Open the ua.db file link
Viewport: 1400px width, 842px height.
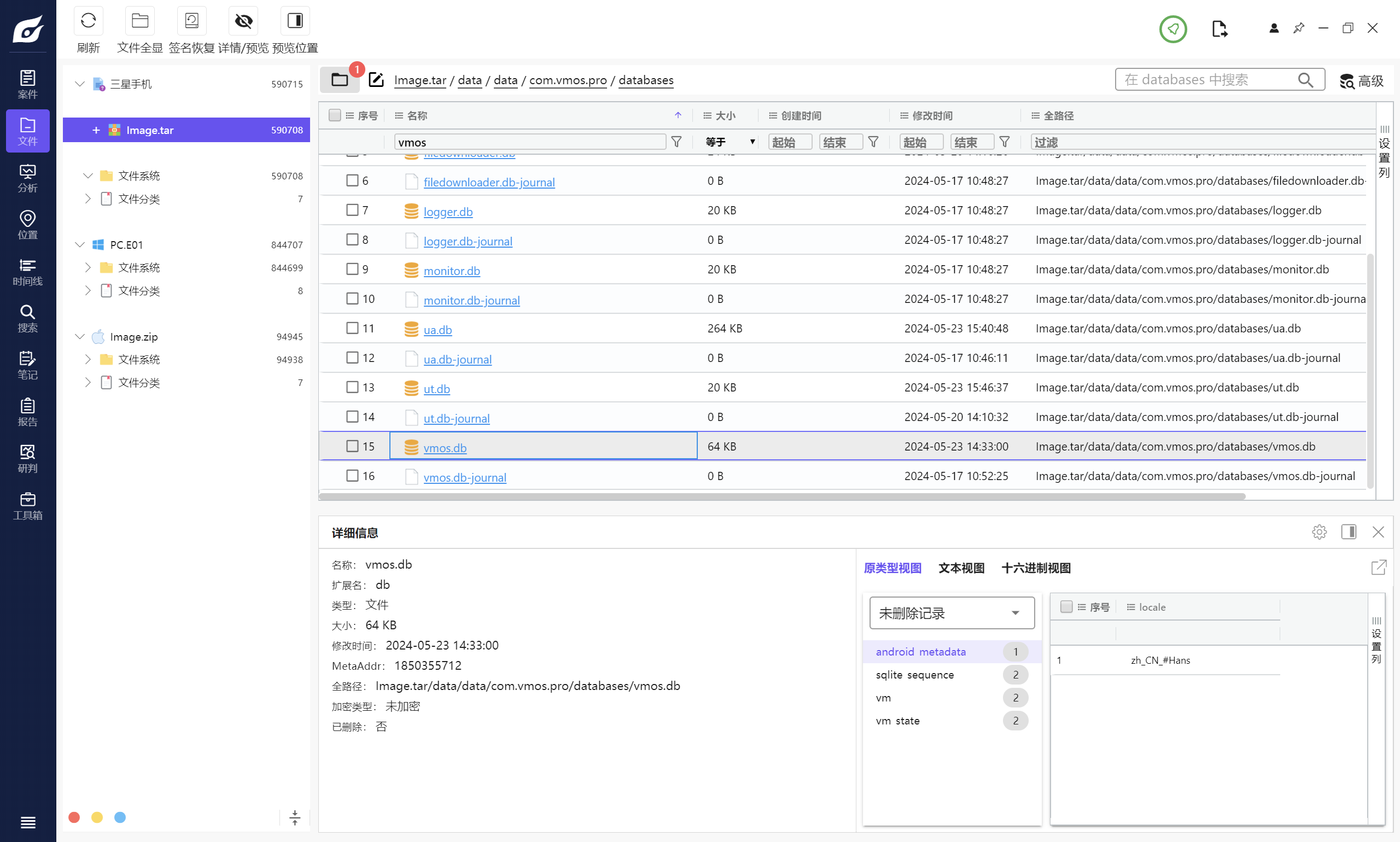[x=437, y=330]
